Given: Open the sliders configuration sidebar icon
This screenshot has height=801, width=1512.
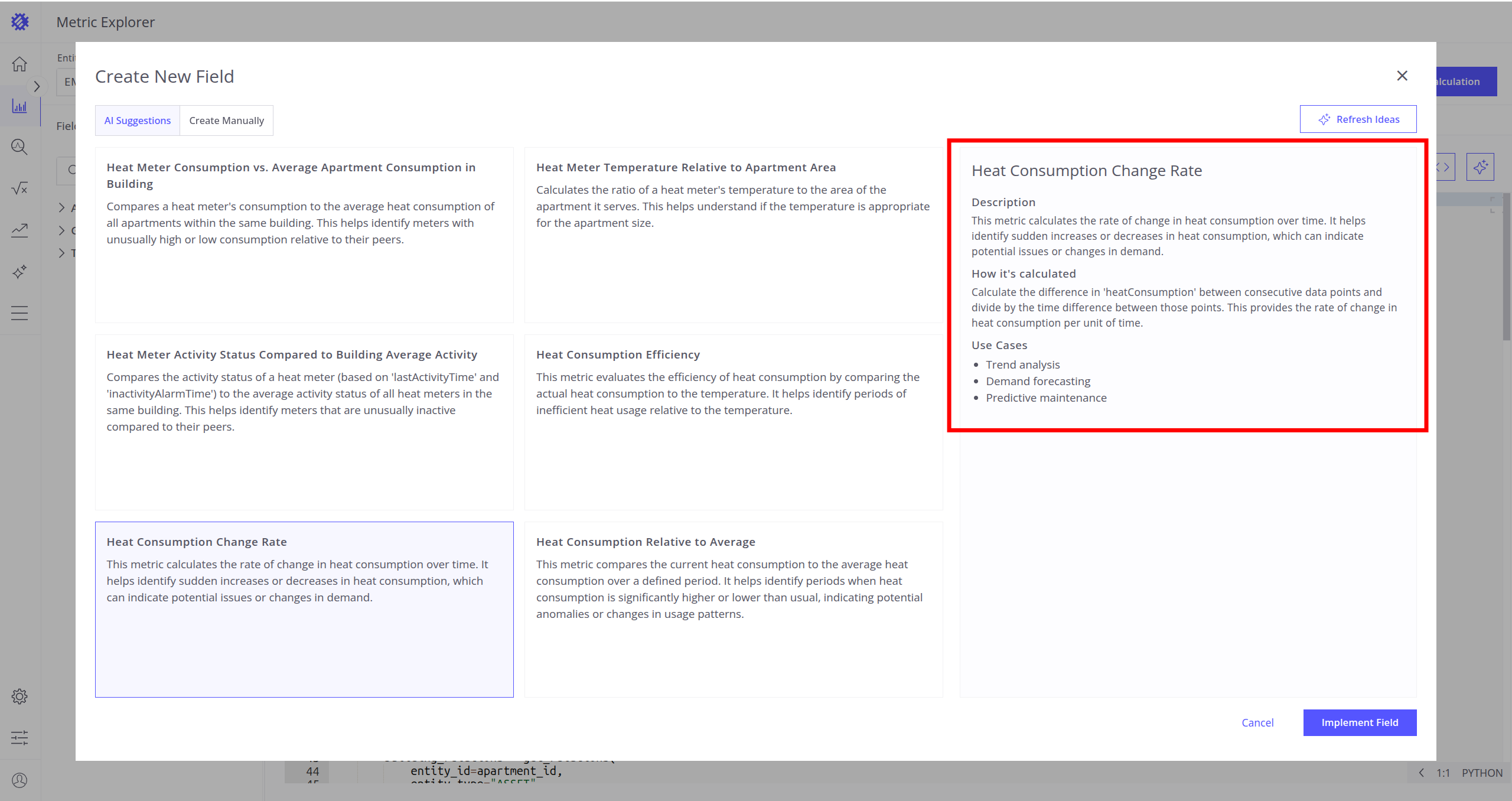Looking at the screenshot, I should [19, 737].
